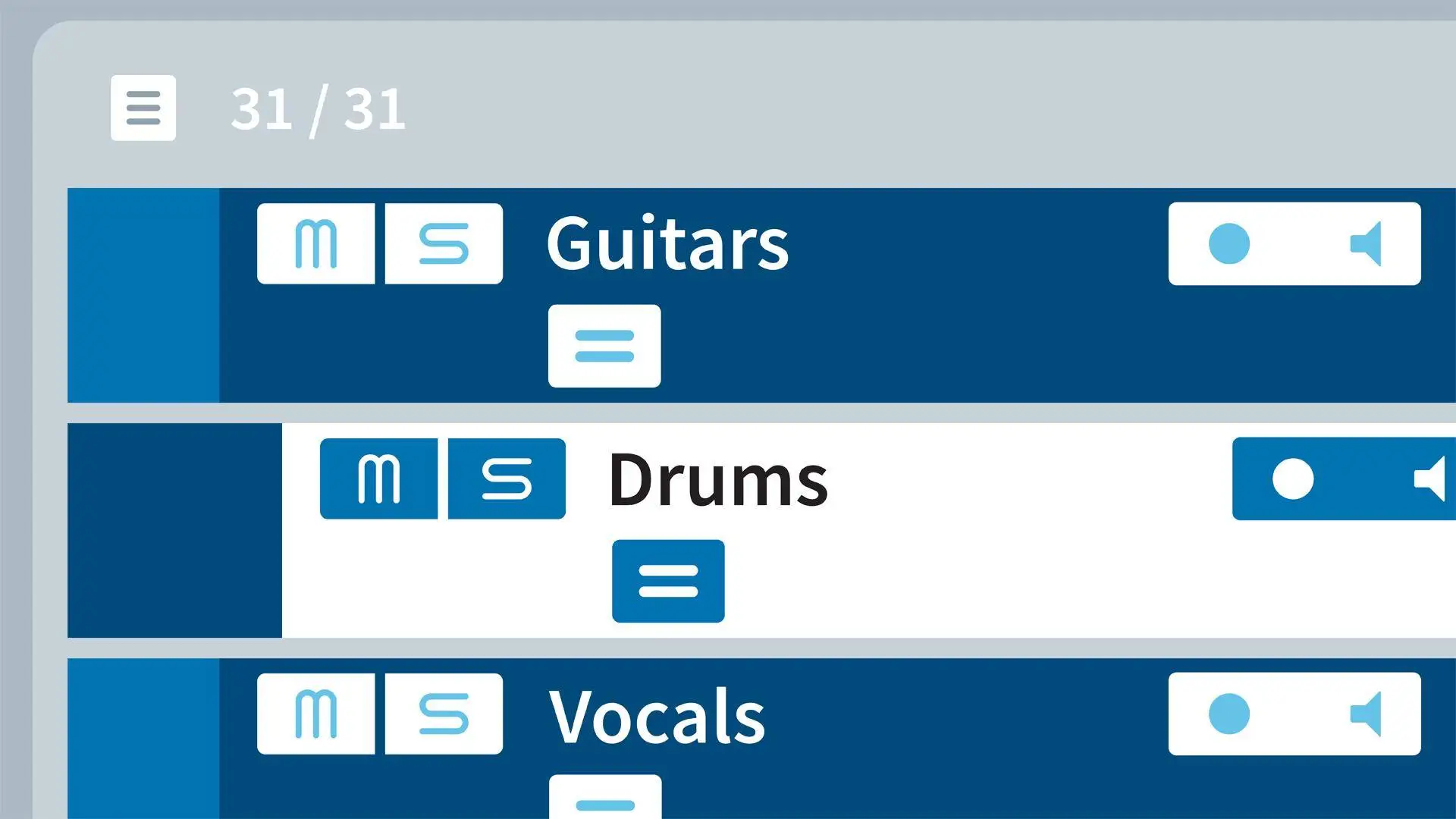Toggle input monitoring speaker on Guitars
Viewport: 1456px width, 819px height.
coord(1366,243)
